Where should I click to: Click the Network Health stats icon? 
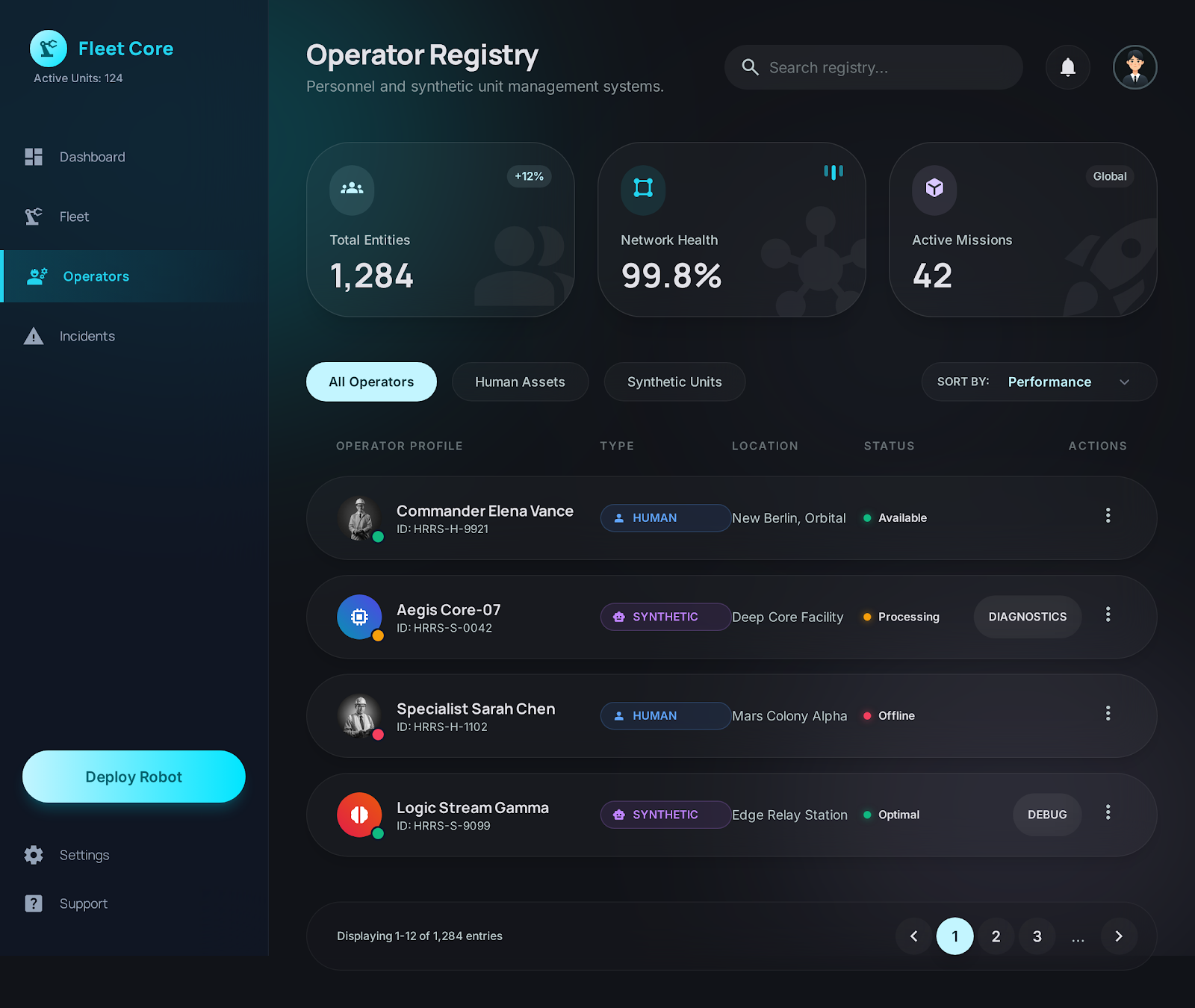[x=643, y=190]
